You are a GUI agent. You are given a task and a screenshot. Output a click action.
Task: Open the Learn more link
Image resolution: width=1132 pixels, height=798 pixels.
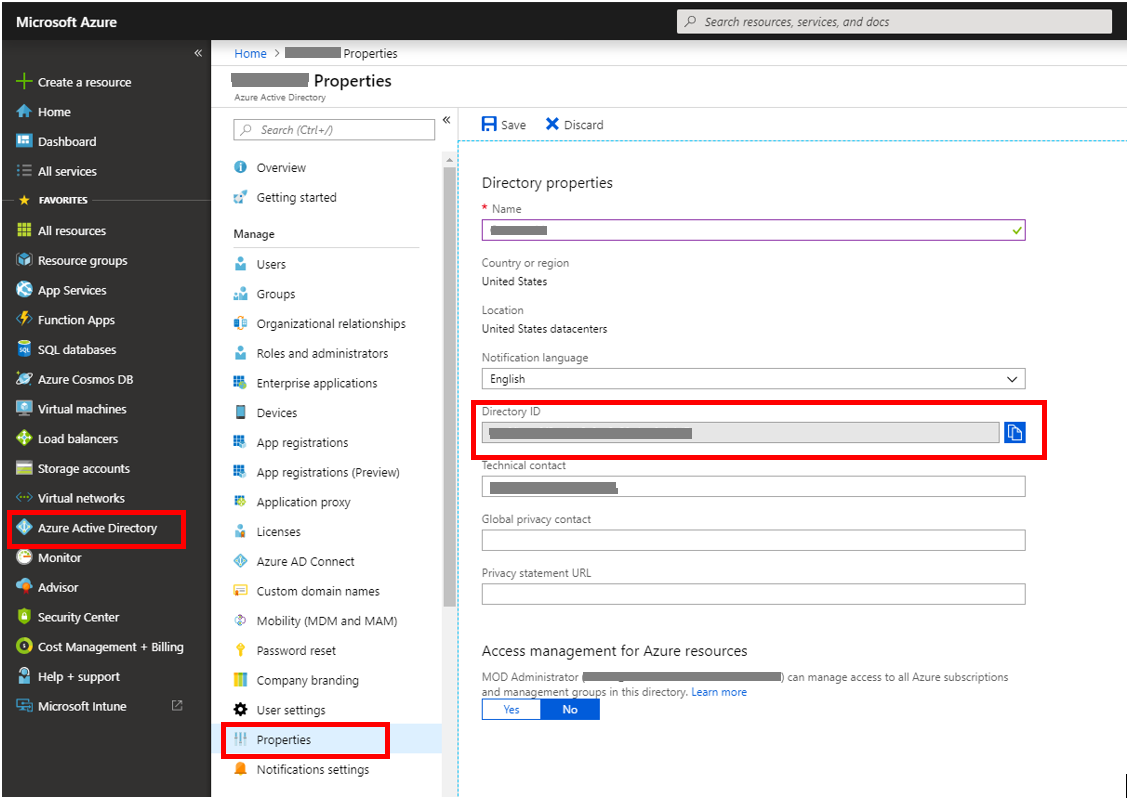(719, 692)
